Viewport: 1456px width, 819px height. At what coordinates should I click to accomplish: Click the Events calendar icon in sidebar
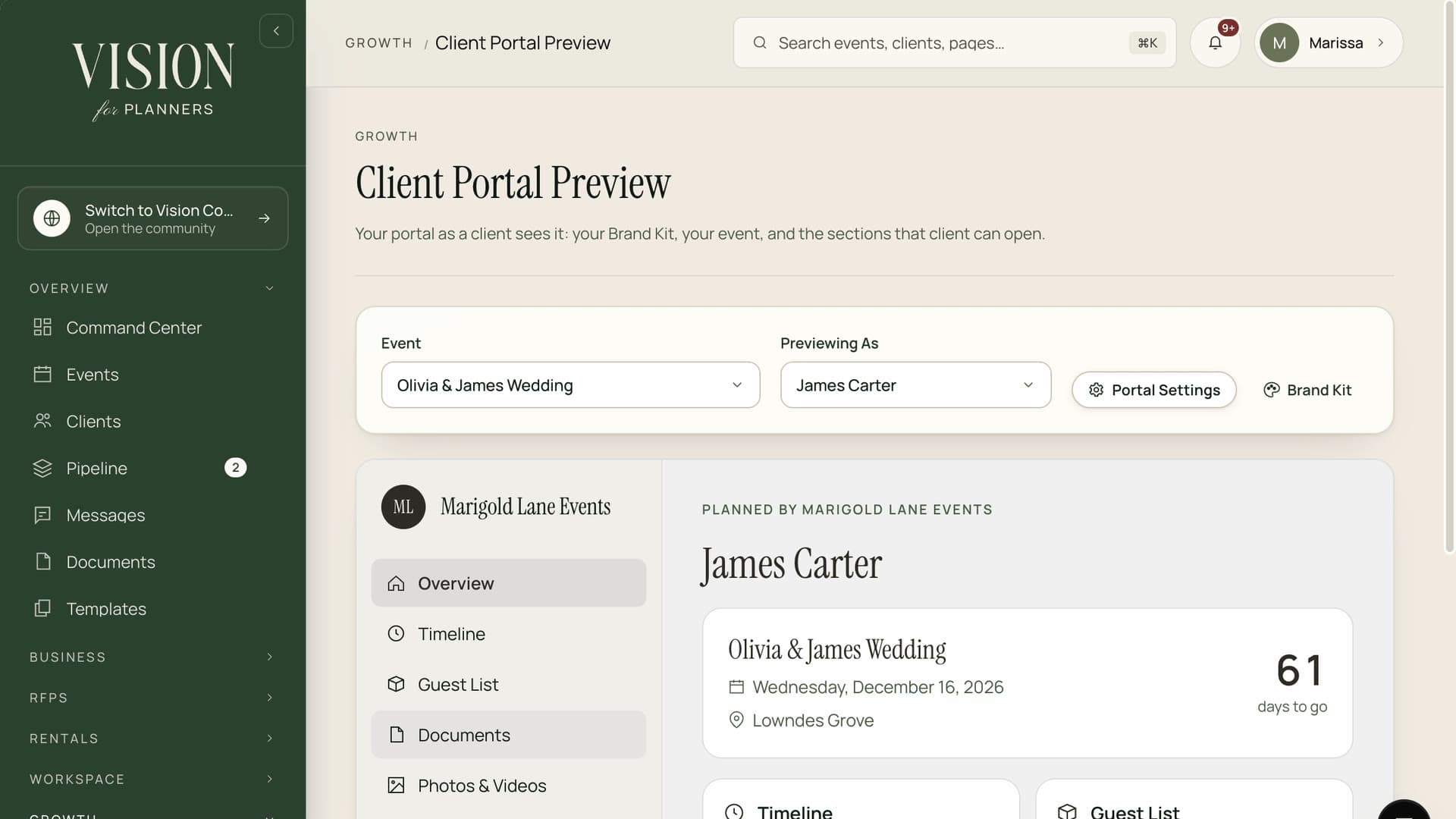point(42,375)
